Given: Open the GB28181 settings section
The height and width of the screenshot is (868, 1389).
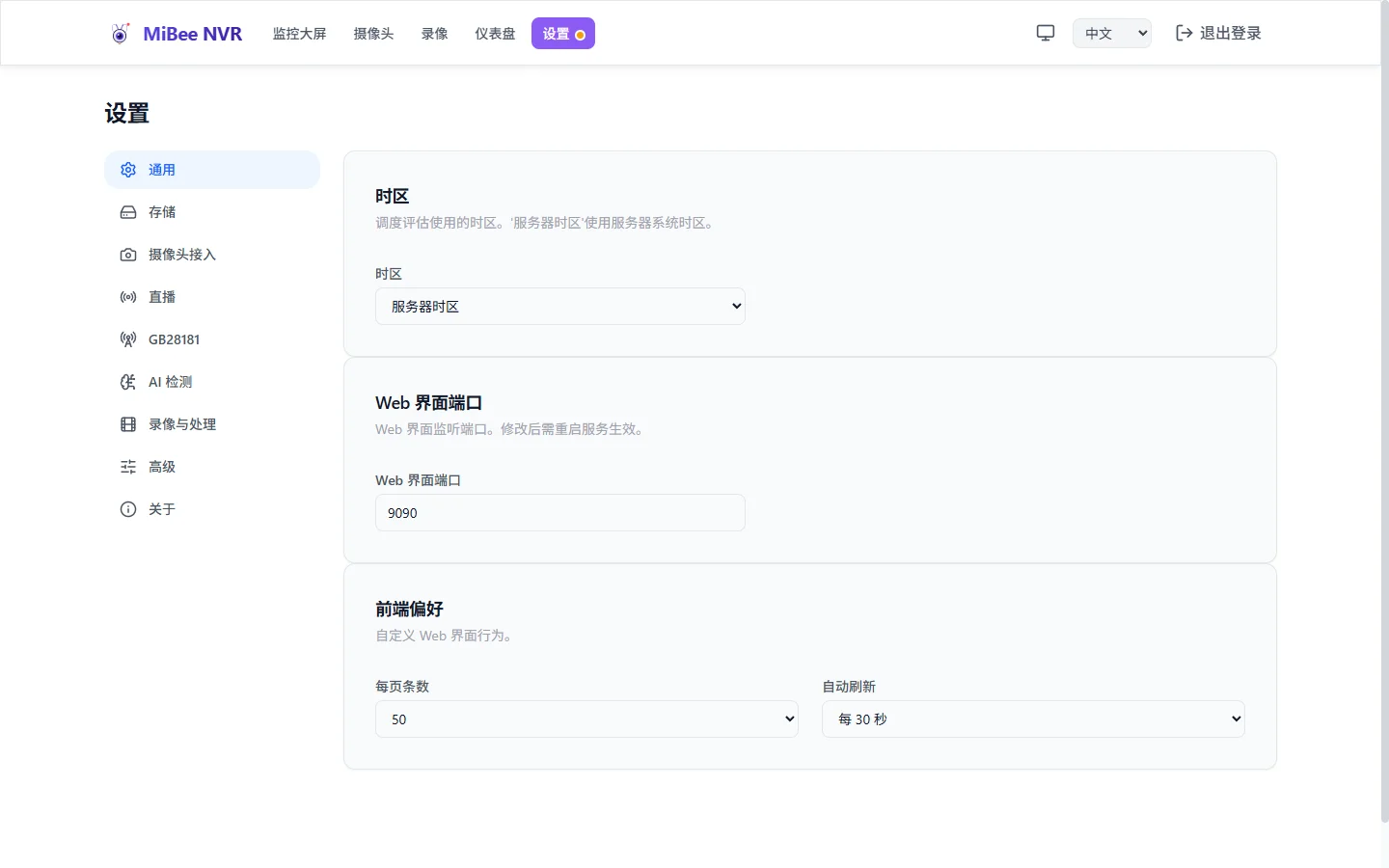Looking at the screenshot, I should tap(212, 339).
